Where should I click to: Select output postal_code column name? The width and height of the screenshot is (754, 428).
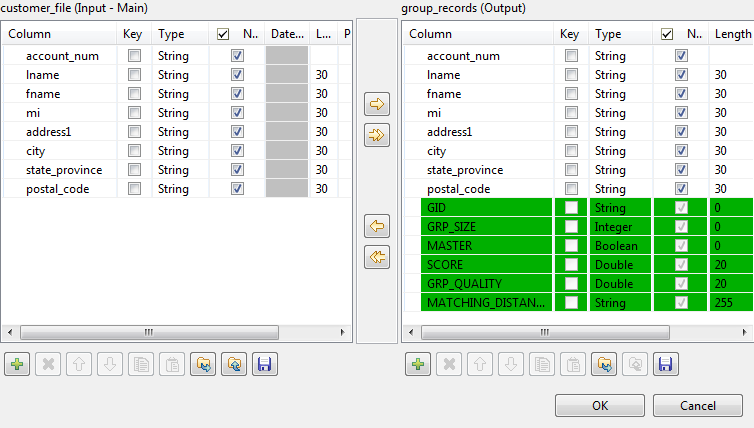pos(458,189)
